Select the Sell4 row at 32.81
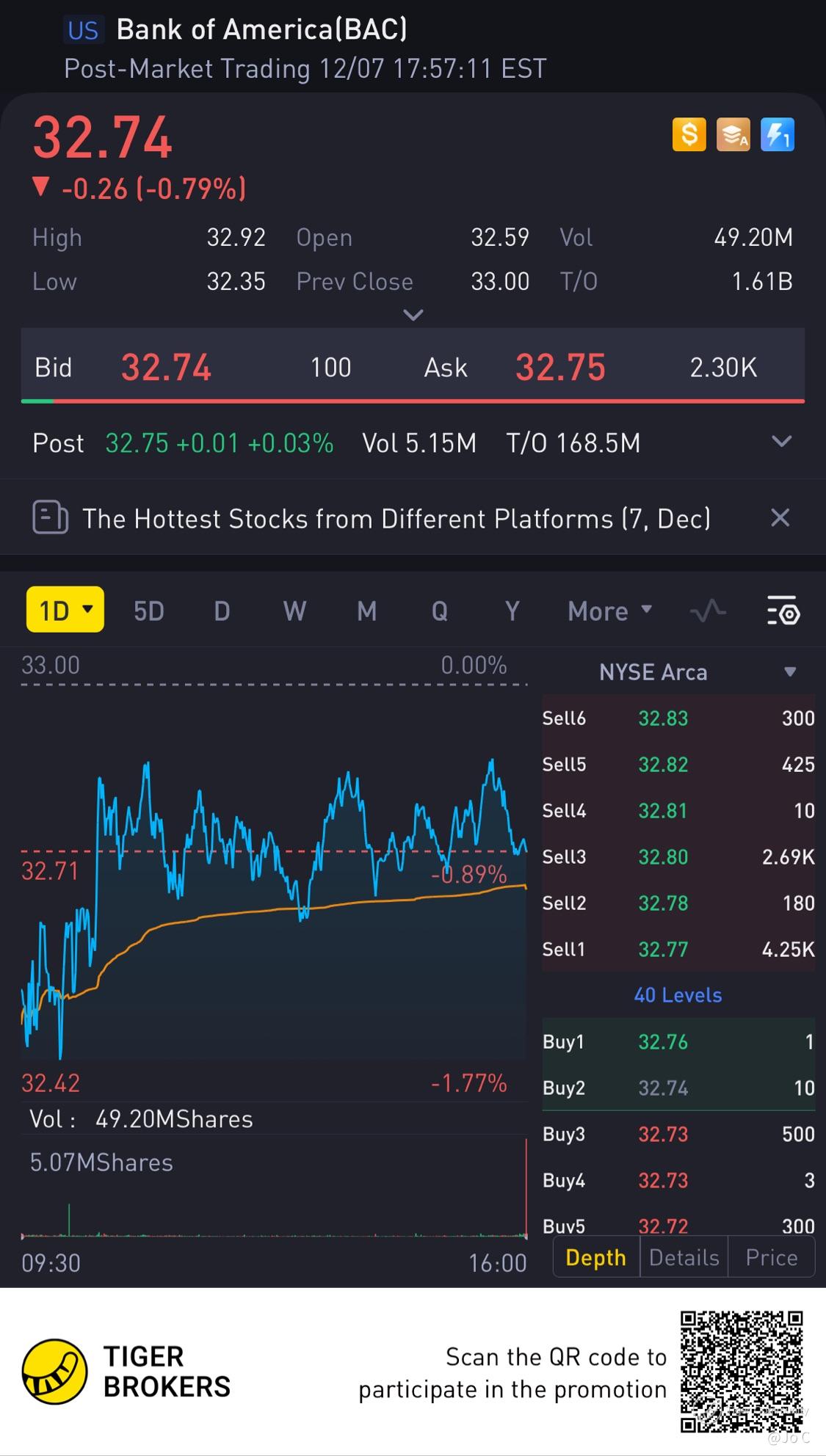This screenshot has width=826, height=1456. (678, 810)
